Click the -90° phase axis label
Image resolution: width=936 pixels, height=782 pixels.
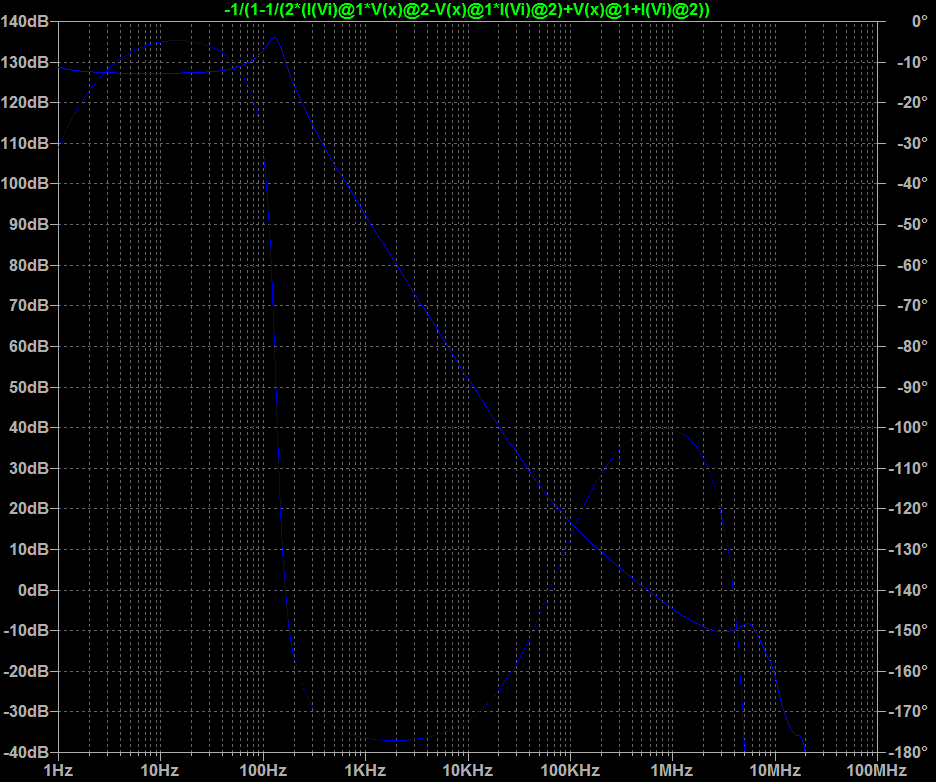pos(912,387)
